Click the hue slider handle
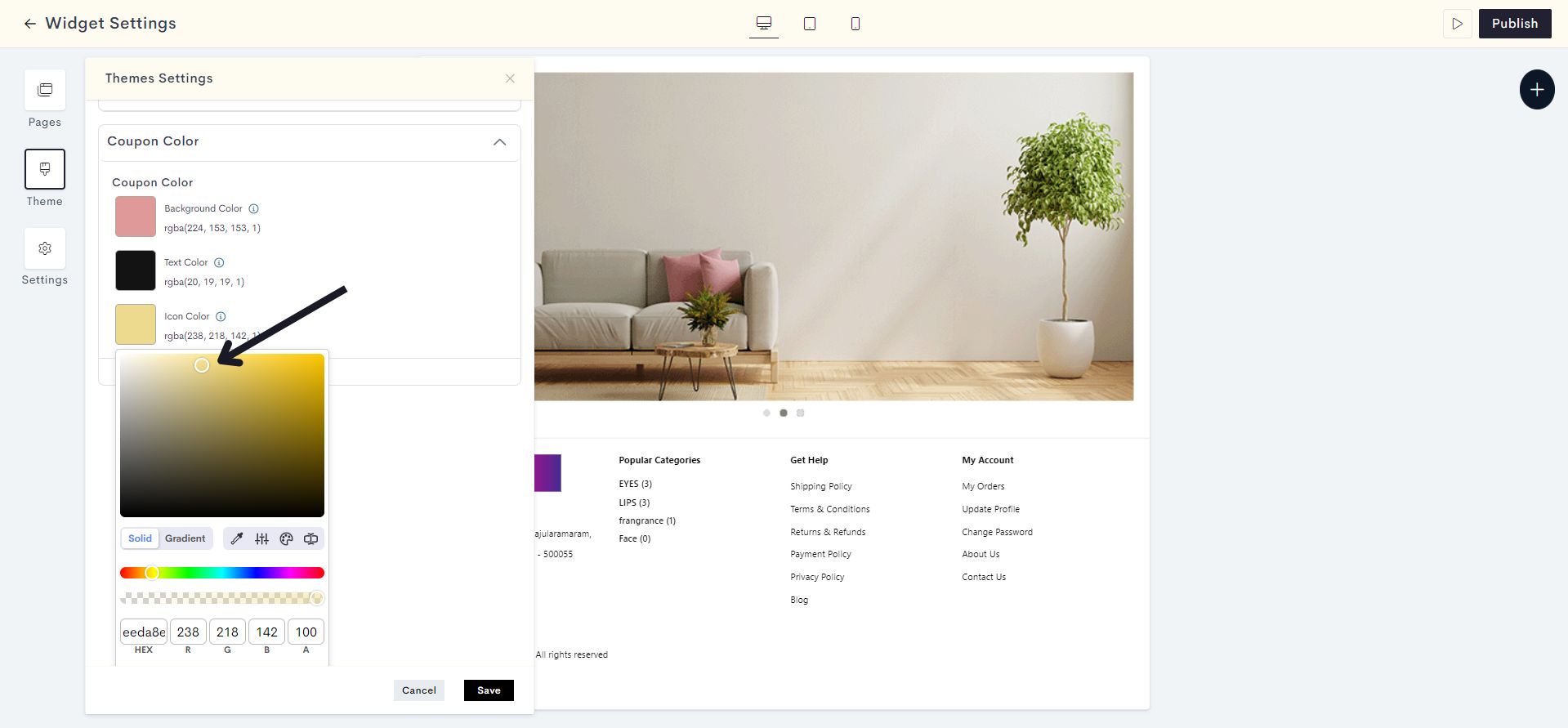The width and height of the screenshot is (1568, 728). click(x=152, y=573)
